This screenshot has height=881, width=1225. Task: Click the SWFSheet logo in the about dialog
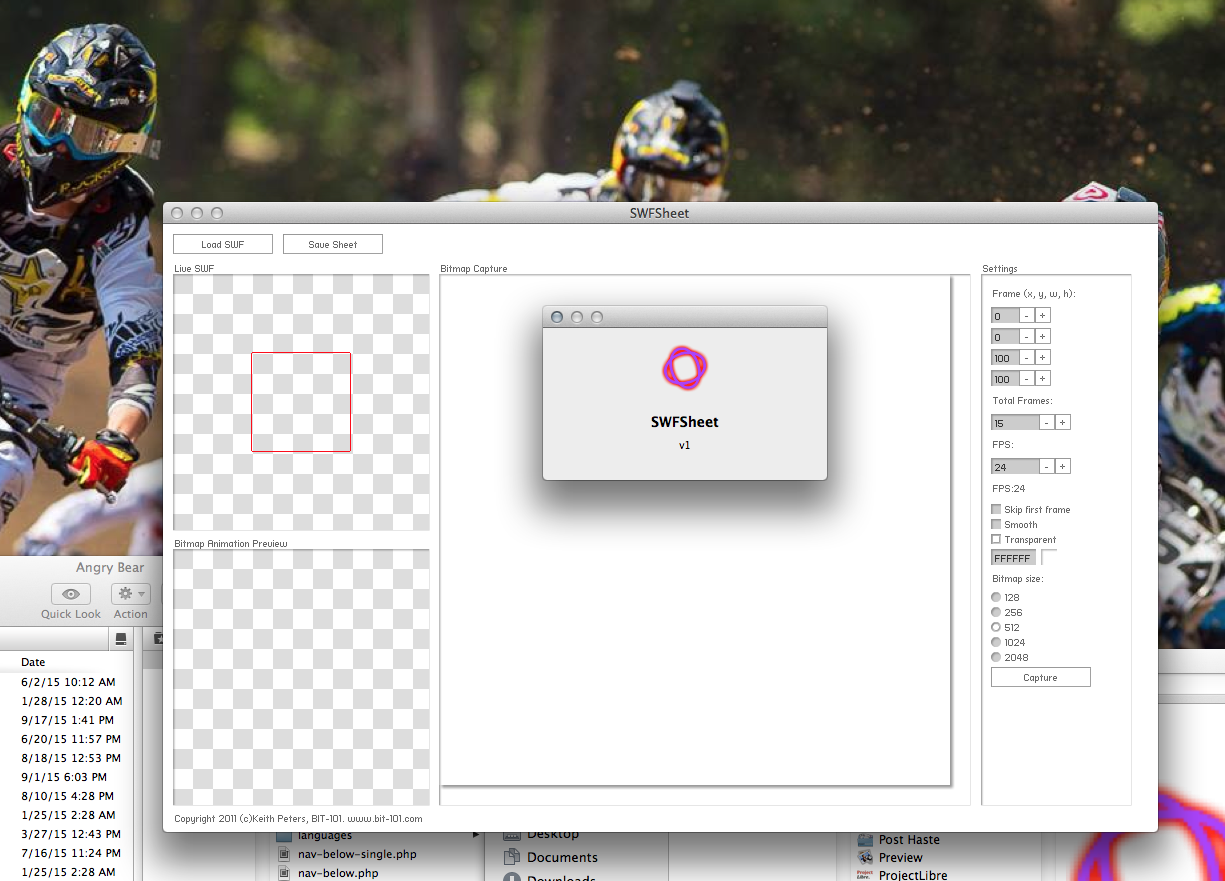click(685, 369)
